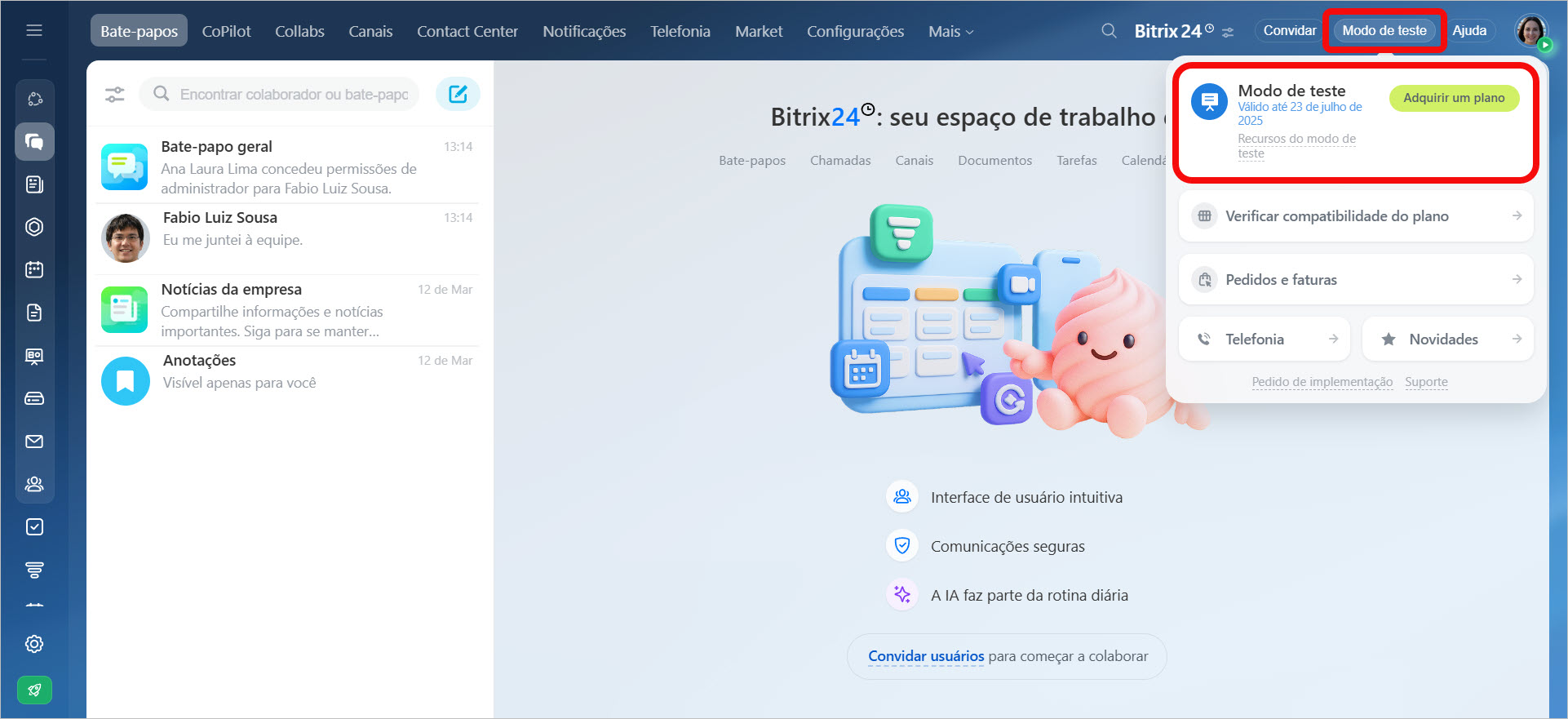This screenshot has width=1568, height=719.
Task: Open Bitrix24 logo settings sliders icon
Action: pos(1228,33)
